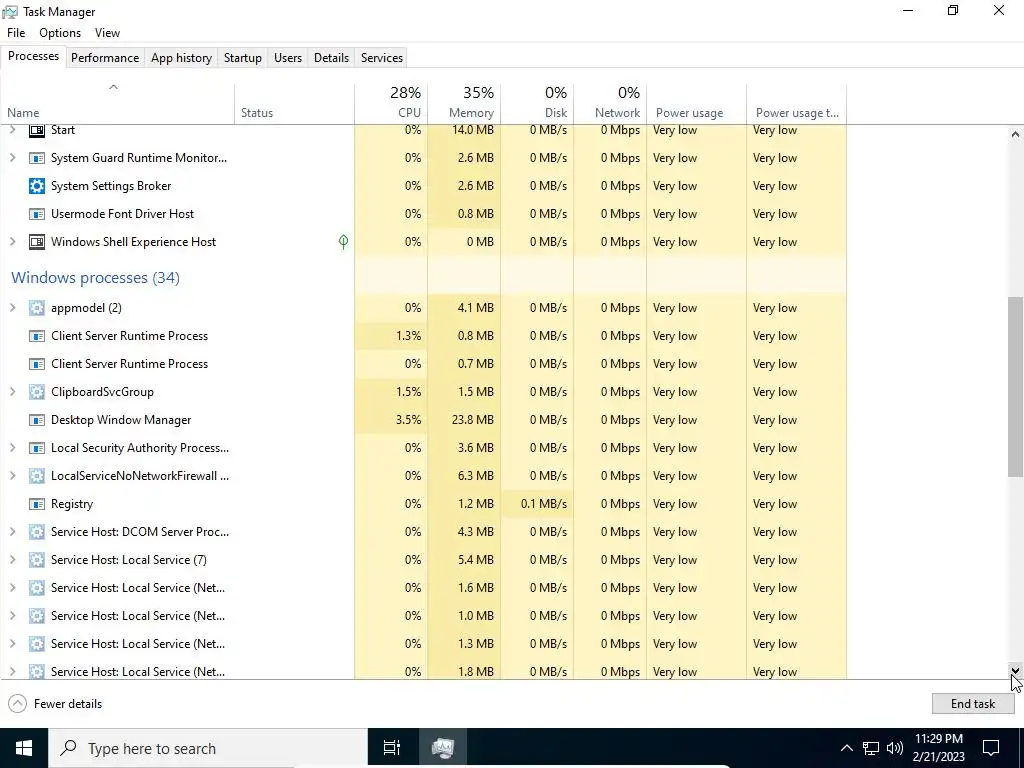Sort by the Power usage column header
The image size is (1024, 768).
pos(697,103)
